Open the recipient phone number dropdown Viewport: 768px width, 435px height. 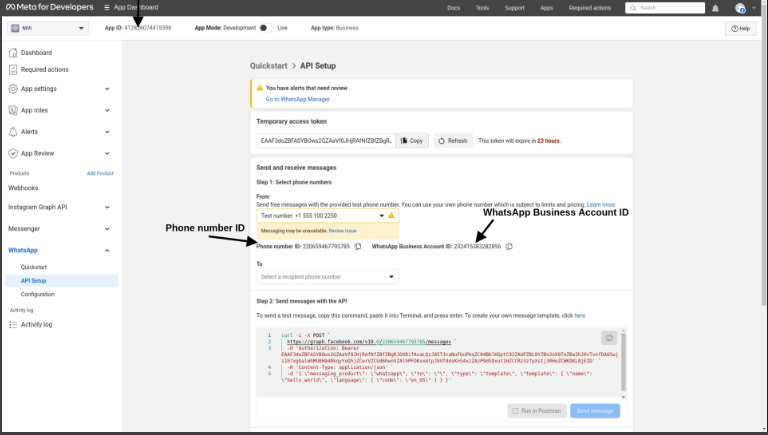327,277
